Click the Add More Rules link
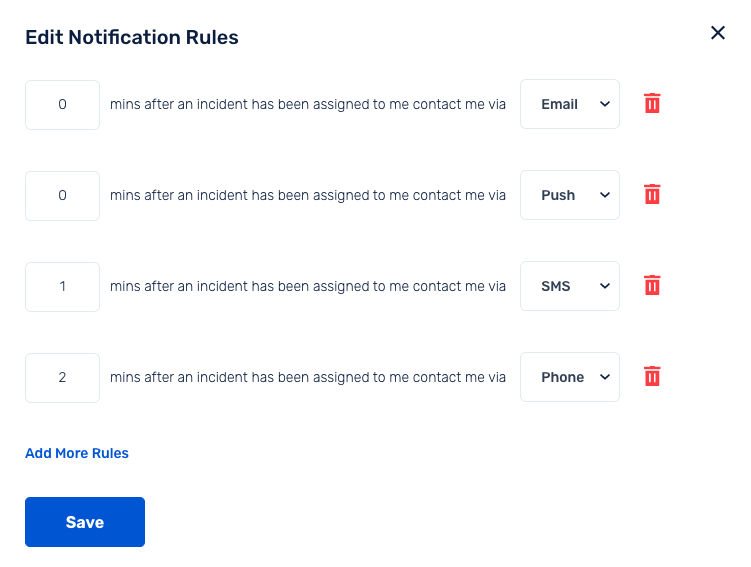751x567 pixels. coord(77,453)
